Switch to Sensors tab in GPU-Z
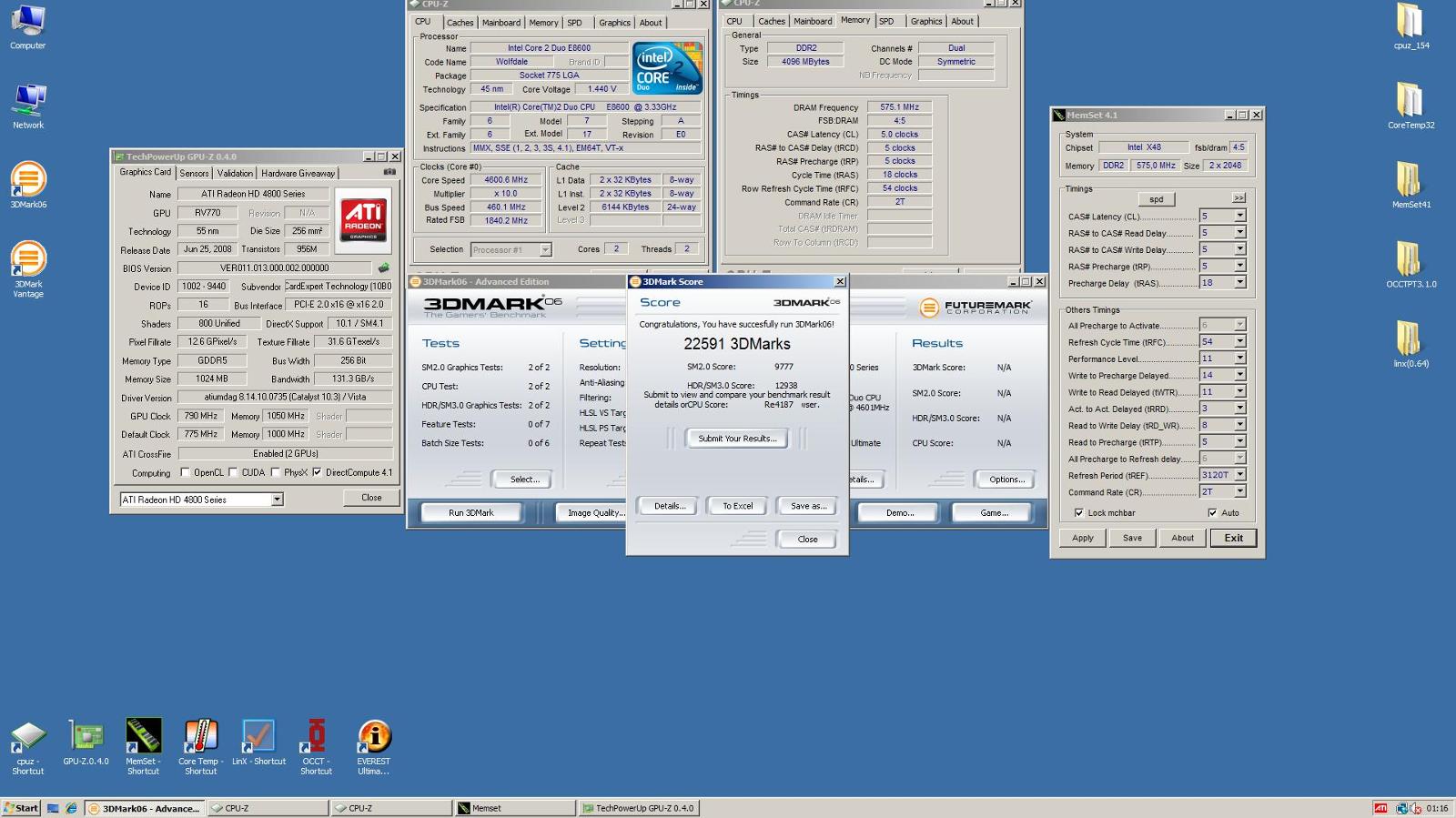The width and height of the screenshot is (1456, 818). 194,173
